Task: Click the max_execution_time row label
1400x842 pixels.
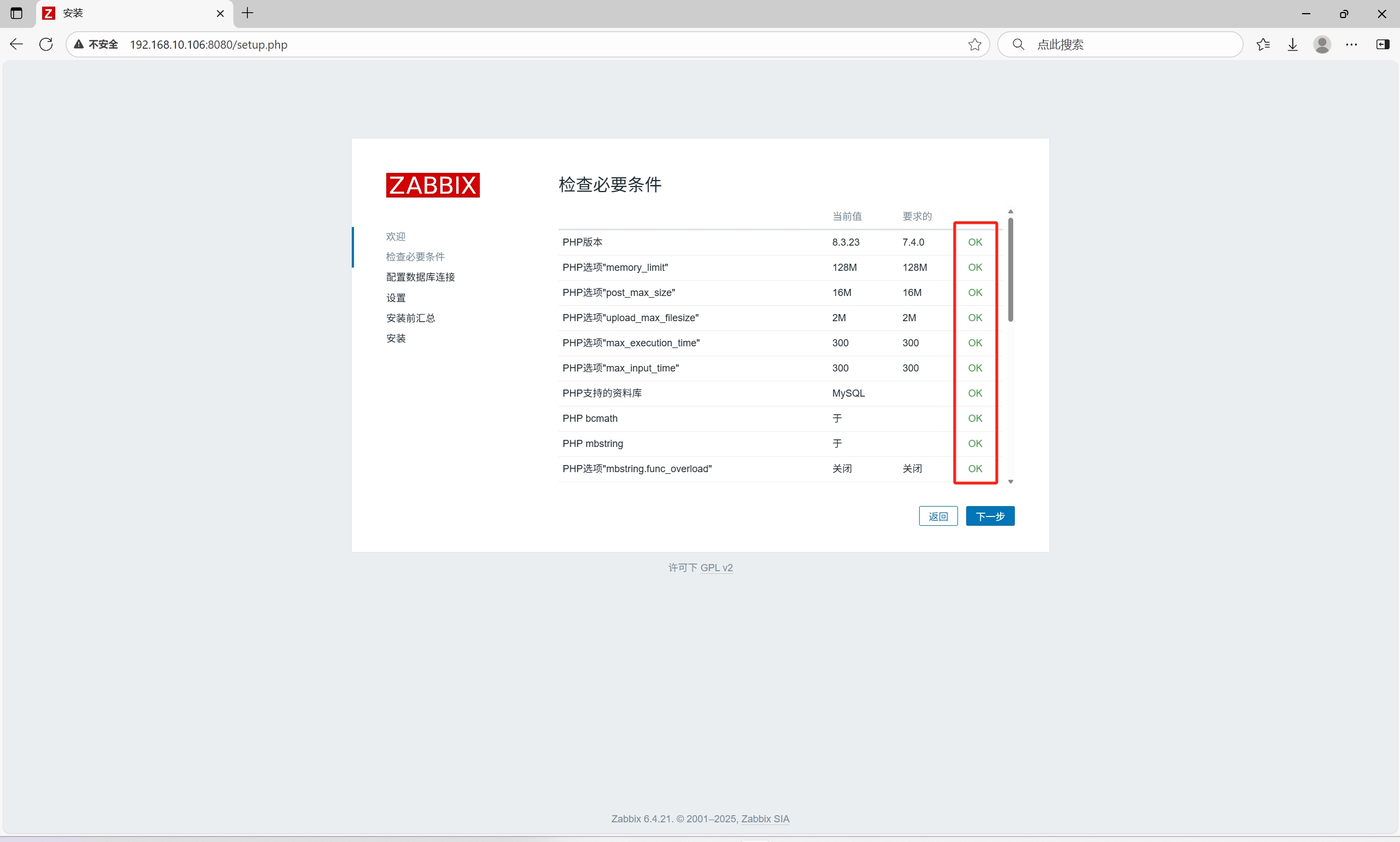Action: click(631, 342)
